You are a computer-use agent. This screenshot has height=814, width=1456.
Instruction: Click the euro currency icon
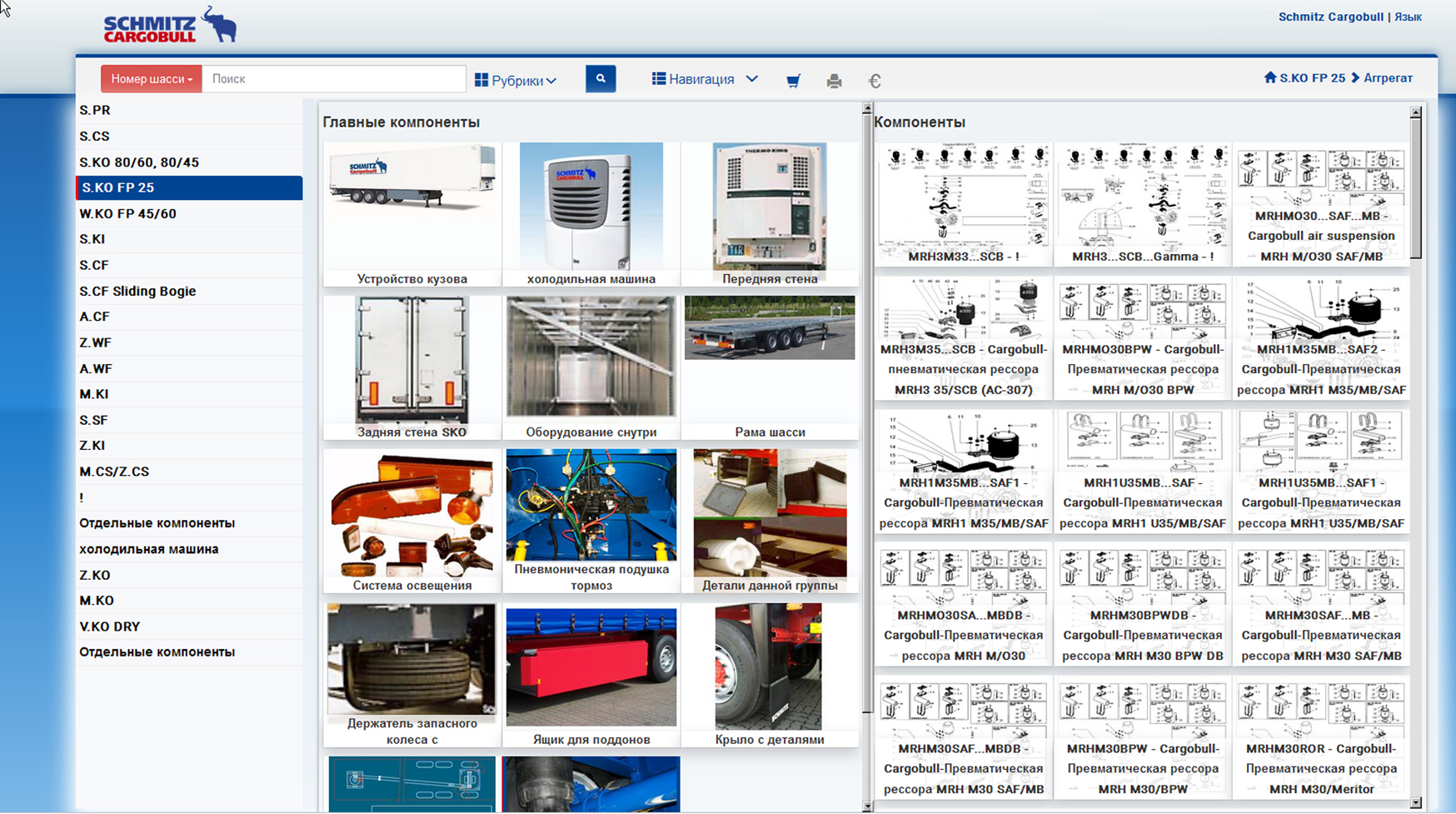[x=874, y=81]
